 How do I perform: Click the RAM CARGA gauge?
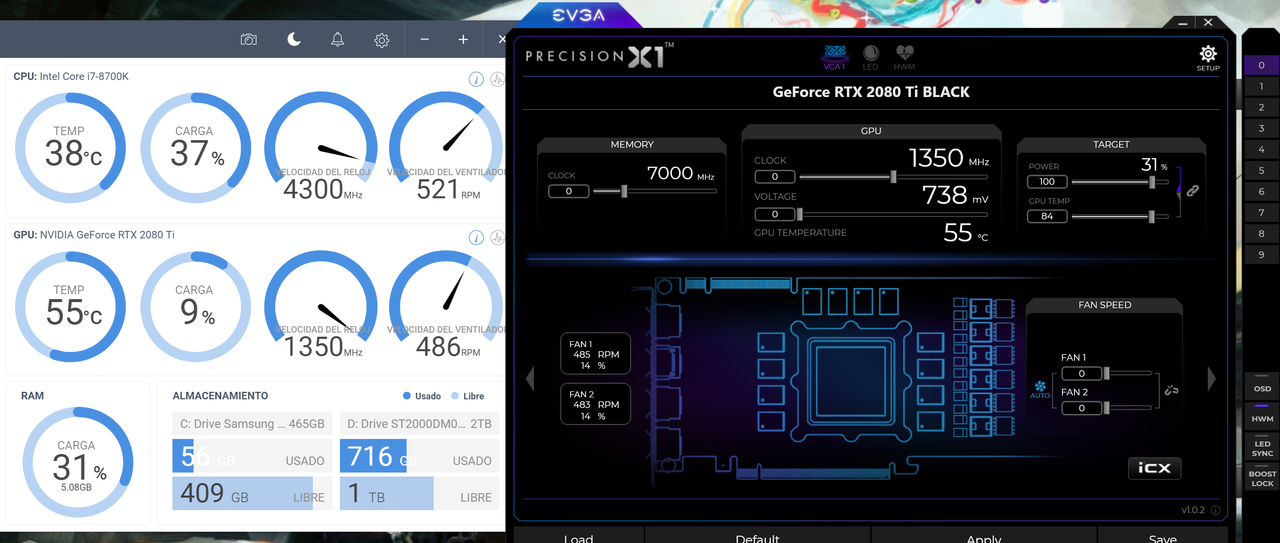[x=76, y=463]
